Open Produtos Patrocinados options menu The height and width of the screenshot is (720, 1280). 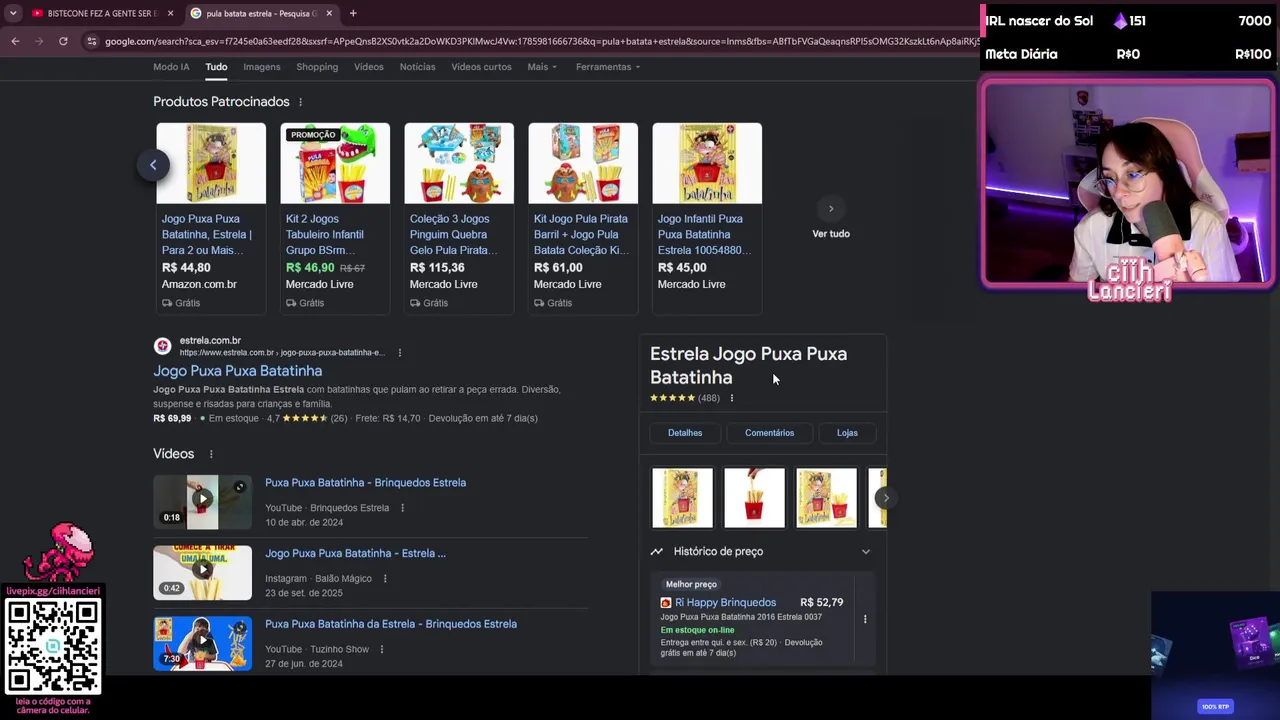(x=300, y=102)
